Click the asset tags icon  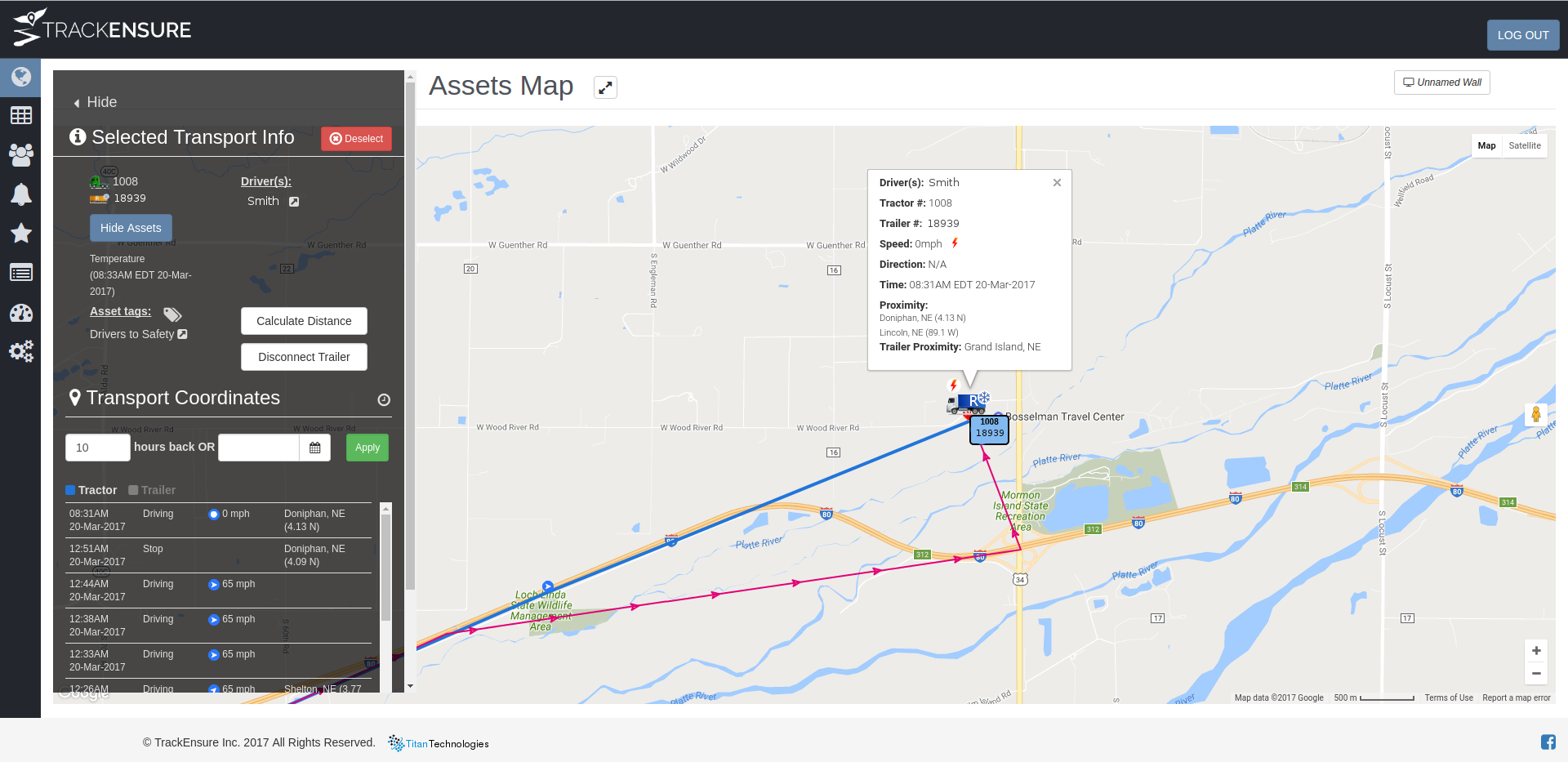pos(172,314)
